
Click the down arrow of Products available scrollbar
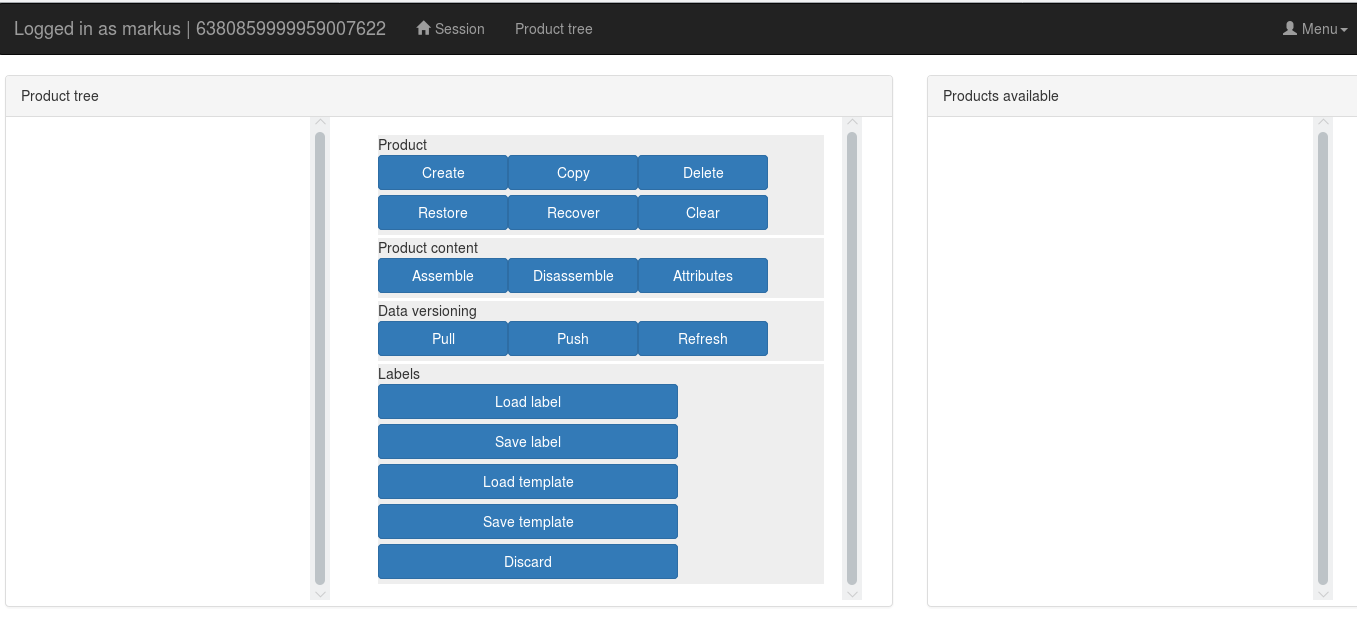pyautogui.click(x=1323, y=593)
